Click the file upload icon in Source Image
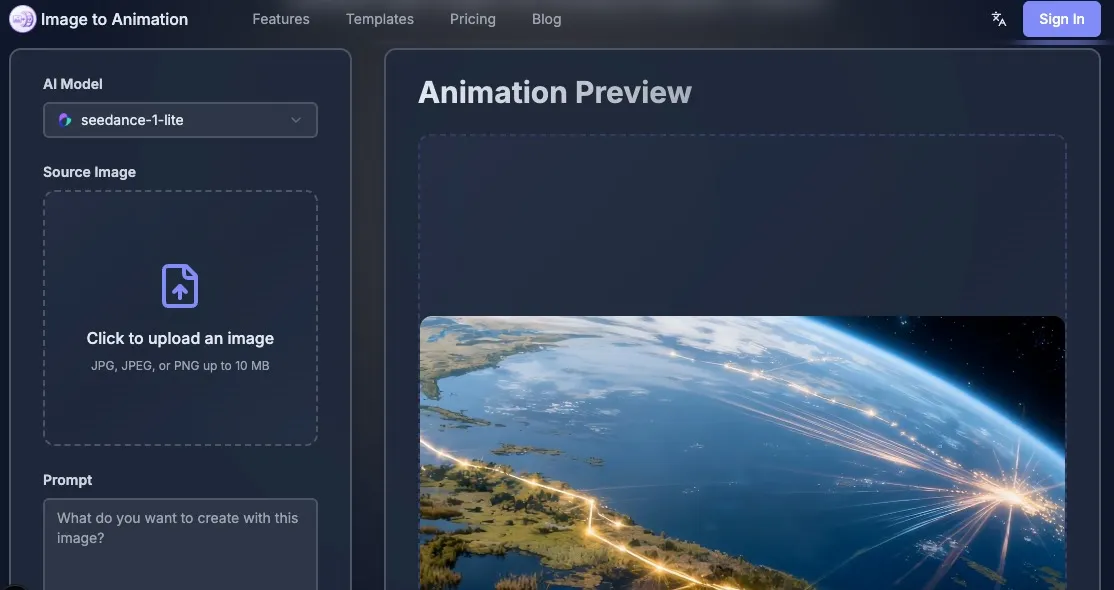1114x590 pixels. 180,286
